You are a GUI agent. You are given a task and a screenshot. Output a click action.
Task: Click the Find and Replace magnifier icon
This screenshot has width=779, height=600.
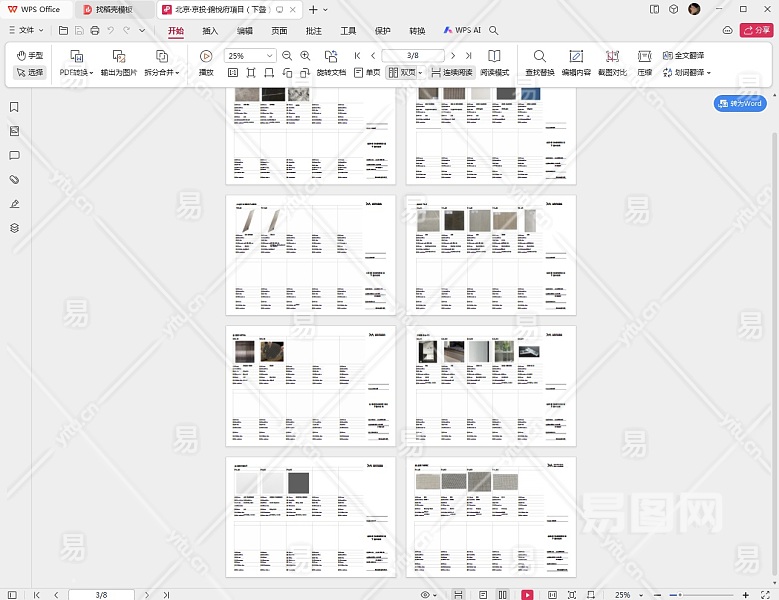539,57
